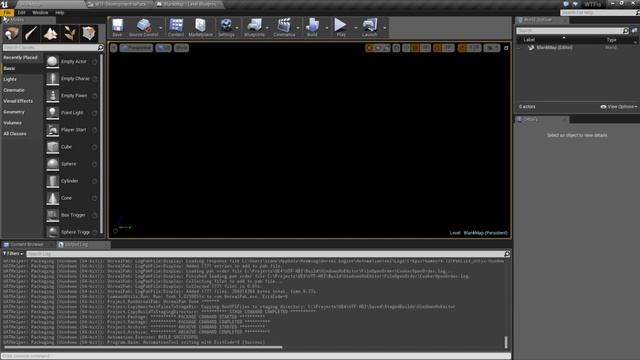The image size is (640, 360).
Task: Expand the Build options dropdown arrow
Action: click(x=326, y=28)
